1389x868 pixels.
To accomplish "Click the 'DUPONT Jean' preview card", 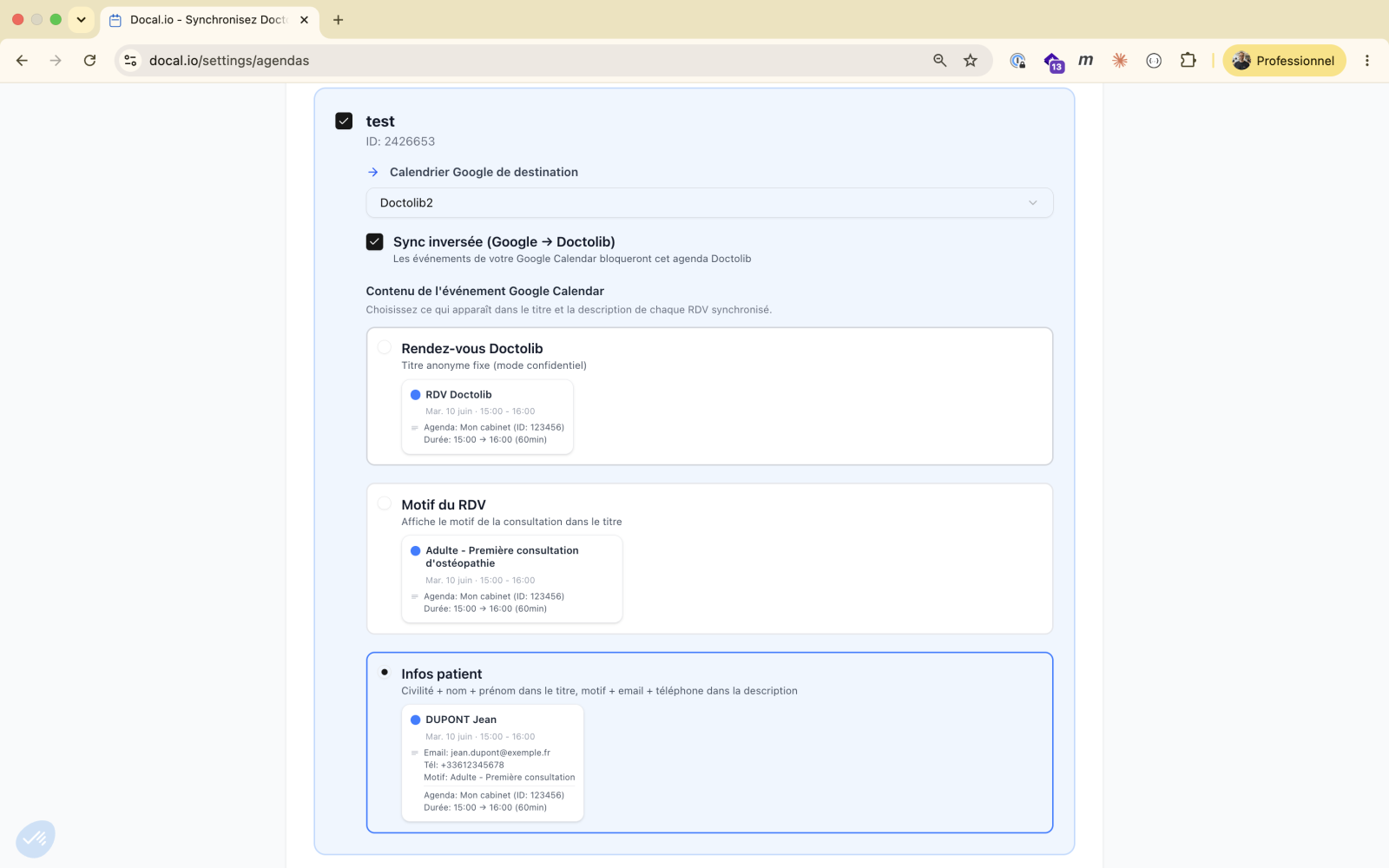I will point(492,763).
